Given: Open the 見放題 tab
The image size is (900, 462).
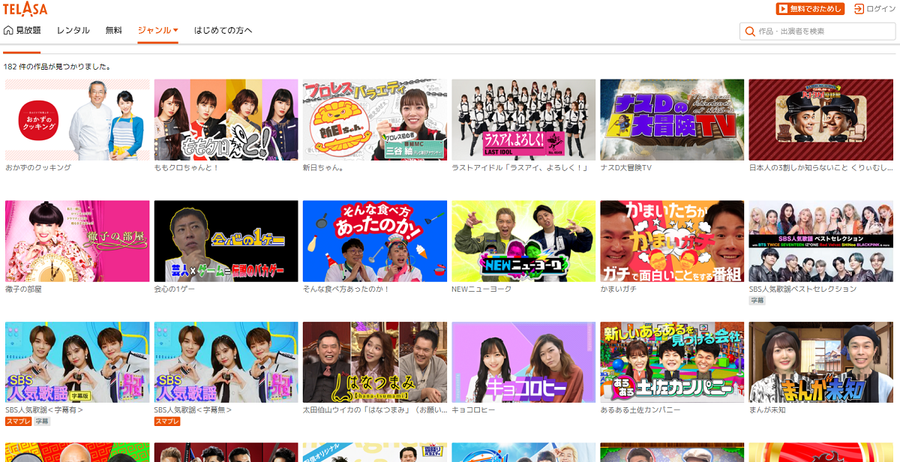Looking at the screenshot, I should coord(28,30).
